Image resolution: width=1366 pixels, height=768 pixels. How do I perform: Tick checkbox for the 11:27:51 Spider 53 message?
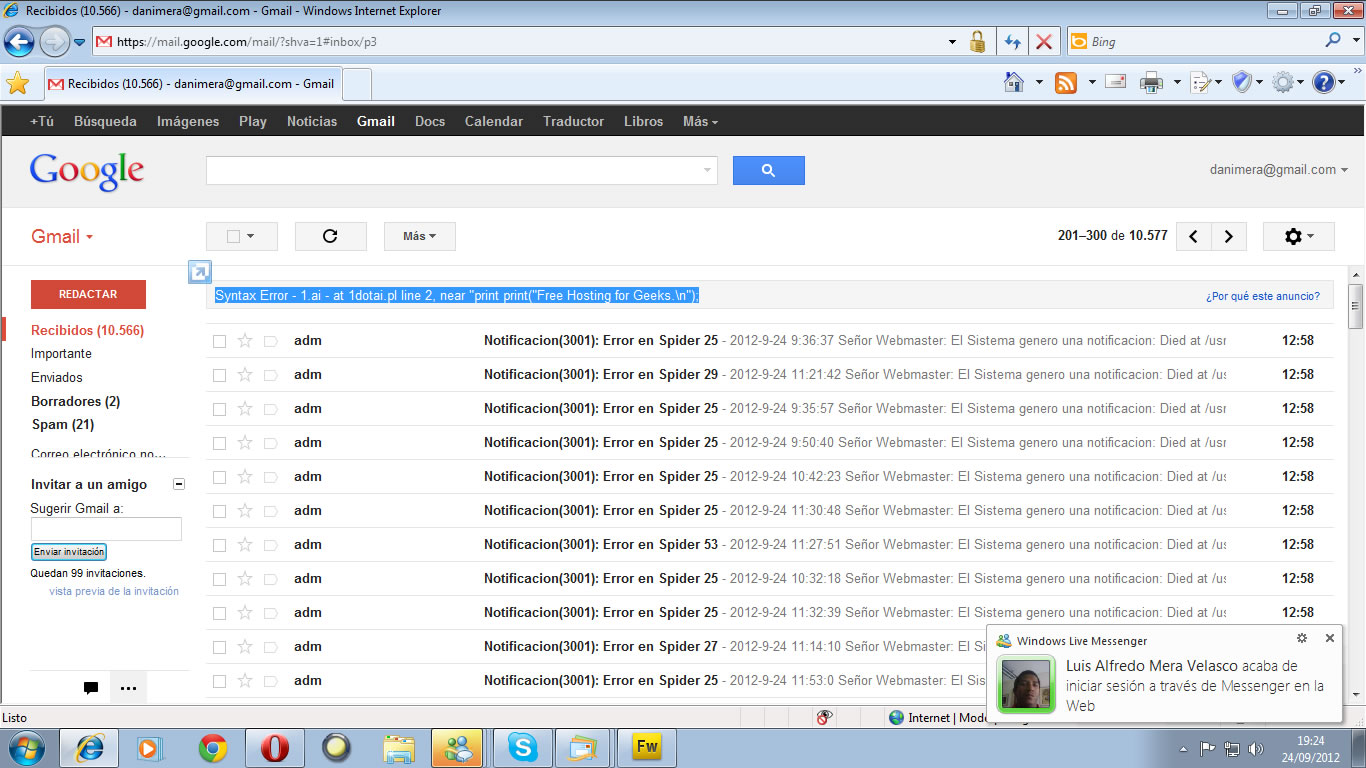[220, 545]
